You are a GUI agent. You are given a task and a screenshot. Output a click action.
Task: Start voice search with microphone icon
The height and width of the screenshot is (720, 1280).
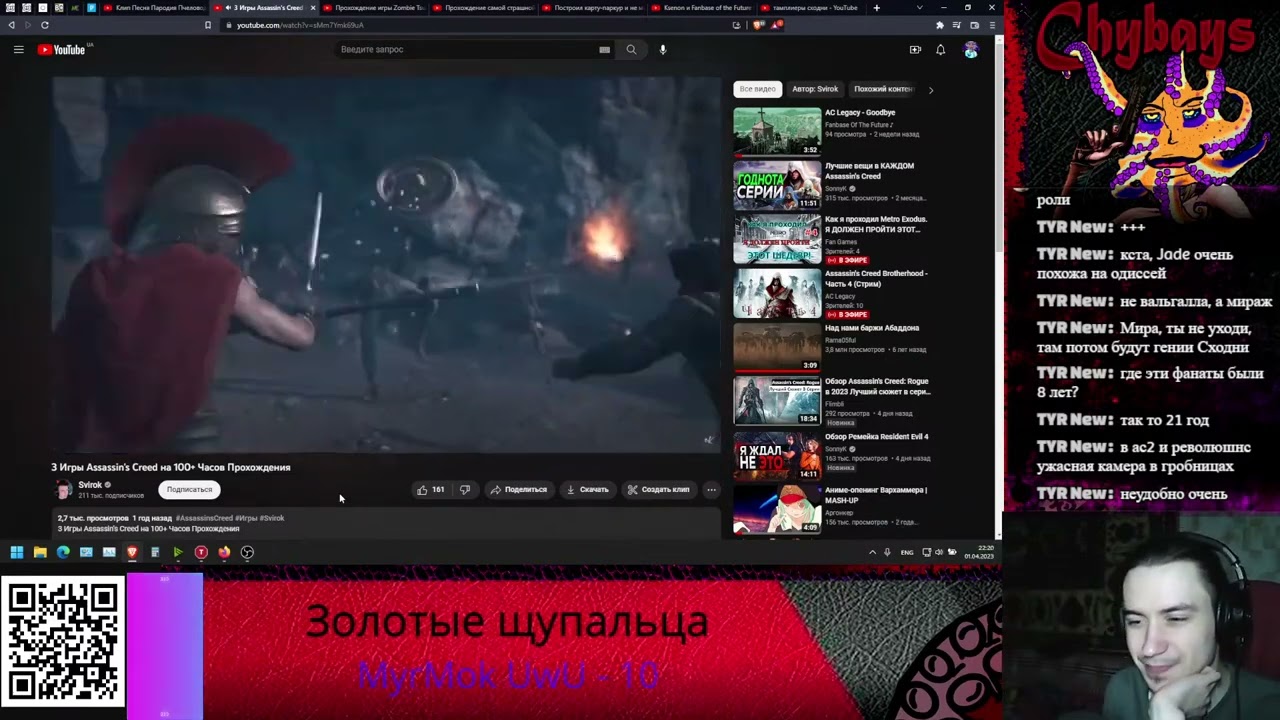[x=662, y=49]
